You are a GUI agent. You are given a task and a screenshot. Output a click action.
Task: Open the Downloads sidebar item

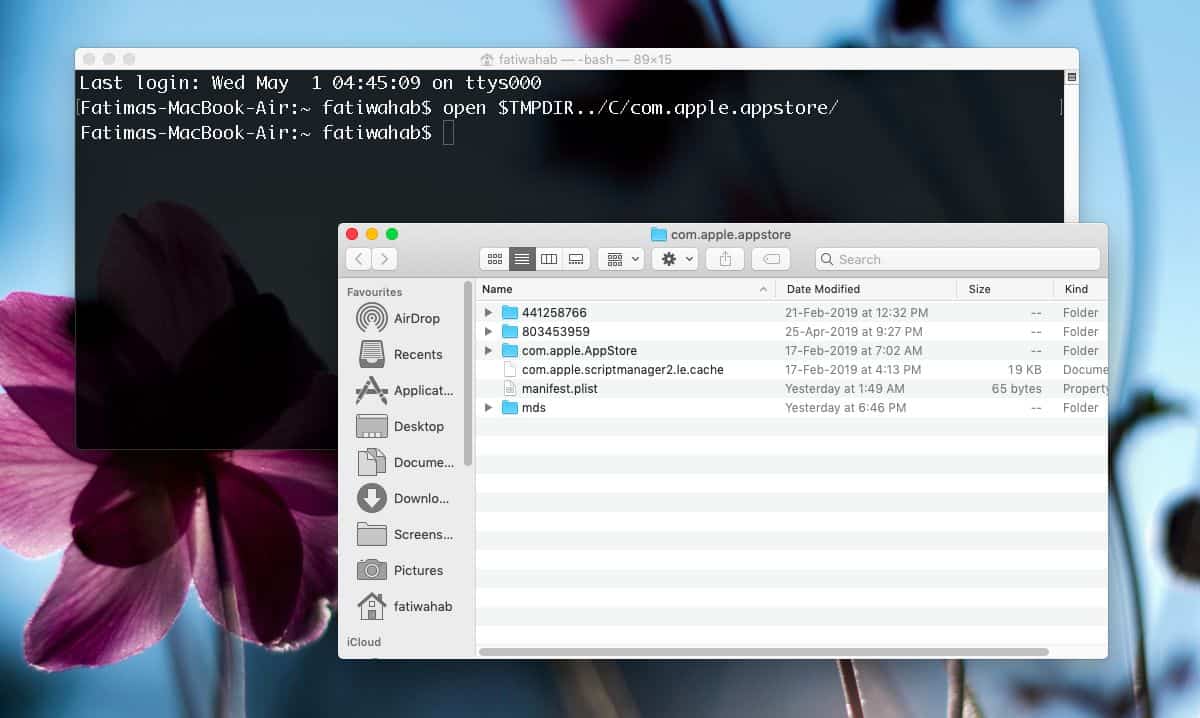(404, 498)
